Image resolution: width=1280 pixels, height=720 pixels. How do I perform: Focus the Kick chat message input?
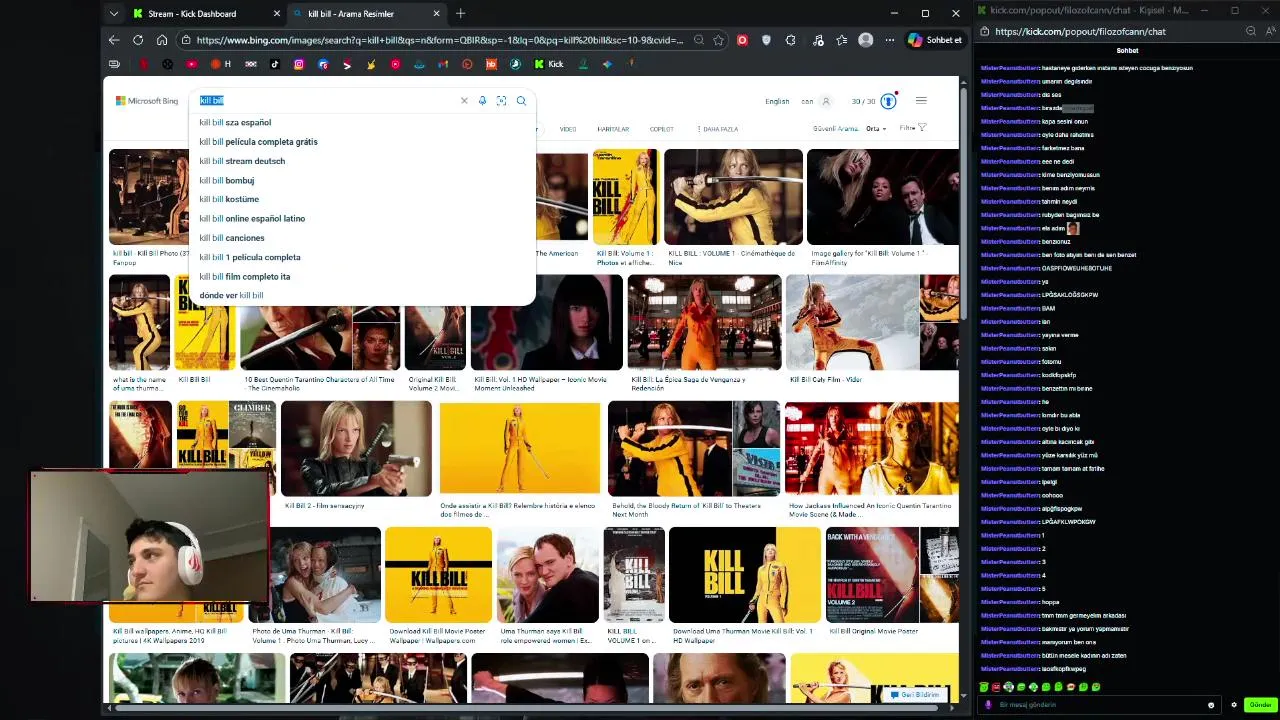pyautogui.click(x=1100, y=705)
